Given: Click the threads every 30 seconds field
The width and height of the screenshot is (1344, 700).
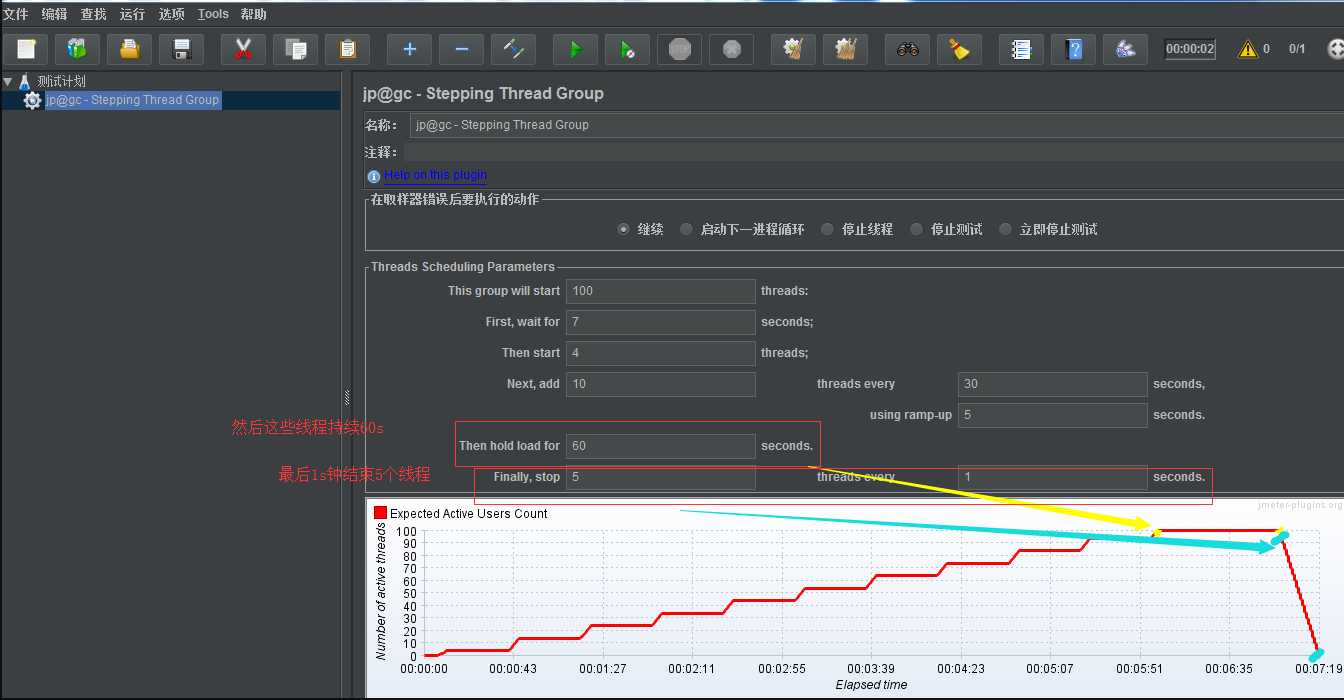Looking at the screenshot, I should point(1052,384).
